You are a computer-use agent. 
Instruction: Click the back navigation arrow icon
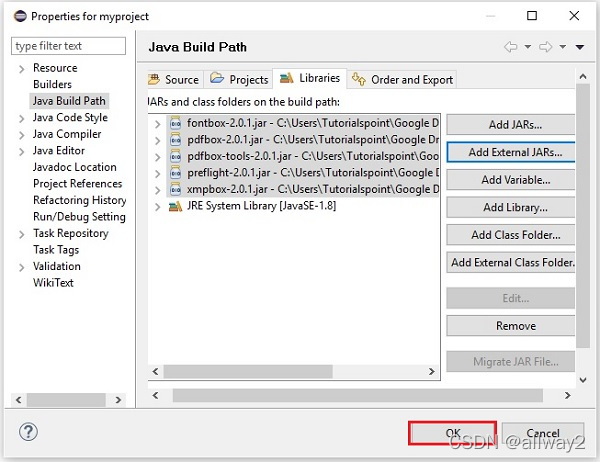pyautogui.click(x=510, y=47)
